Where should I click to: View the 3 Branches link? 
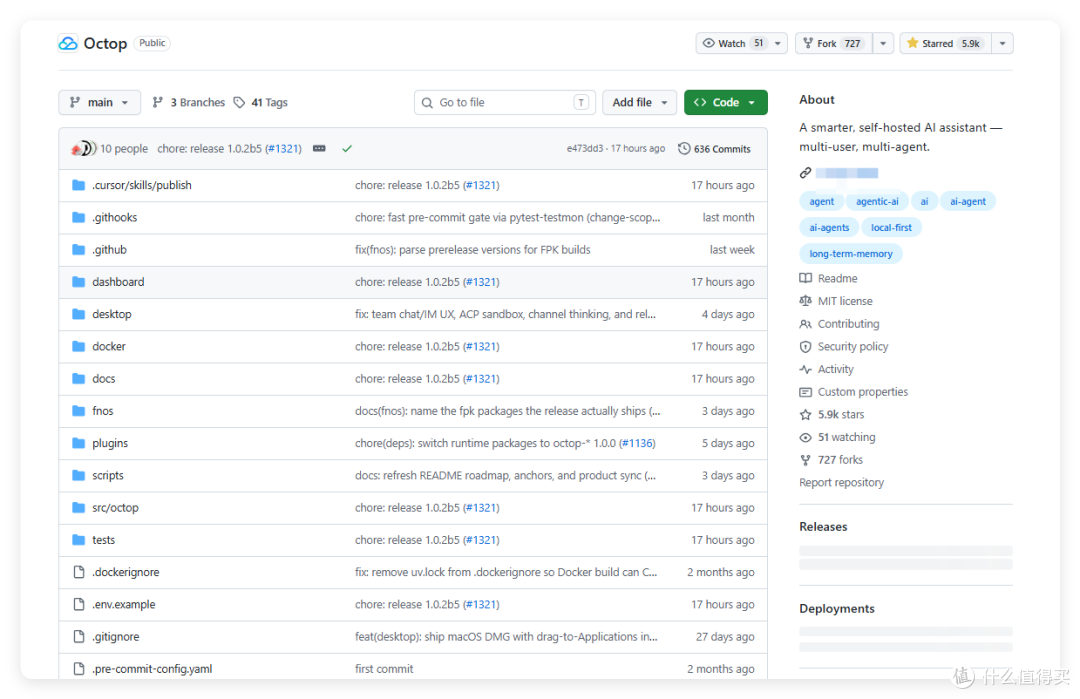(189, 103)
